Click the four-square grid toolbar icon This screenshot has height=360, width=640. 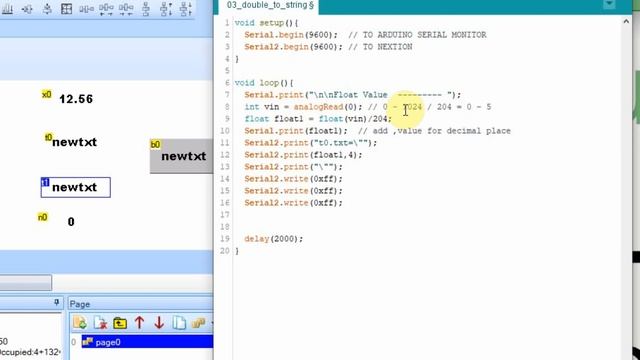(66, 9)
